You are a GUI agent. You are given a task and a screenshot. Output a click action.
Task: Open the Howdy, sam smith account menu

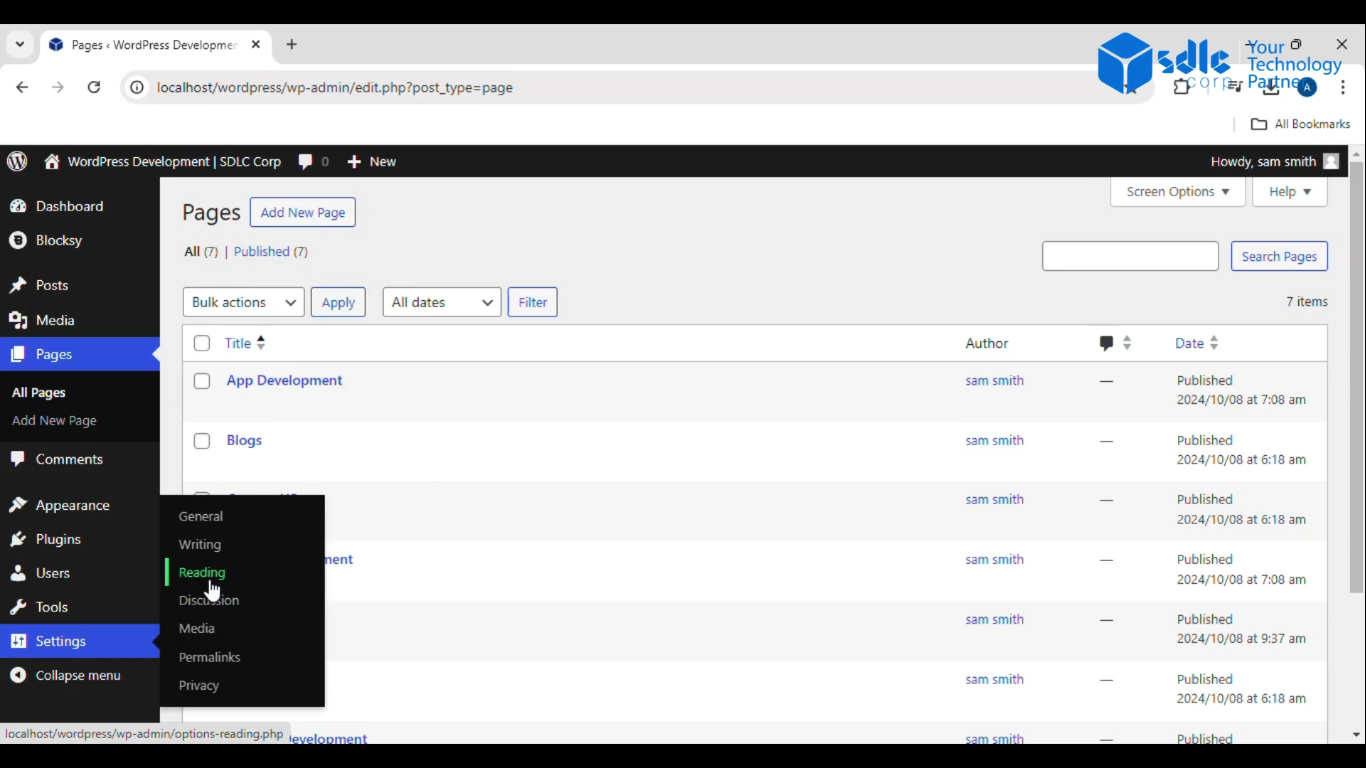coord(1275,161)
